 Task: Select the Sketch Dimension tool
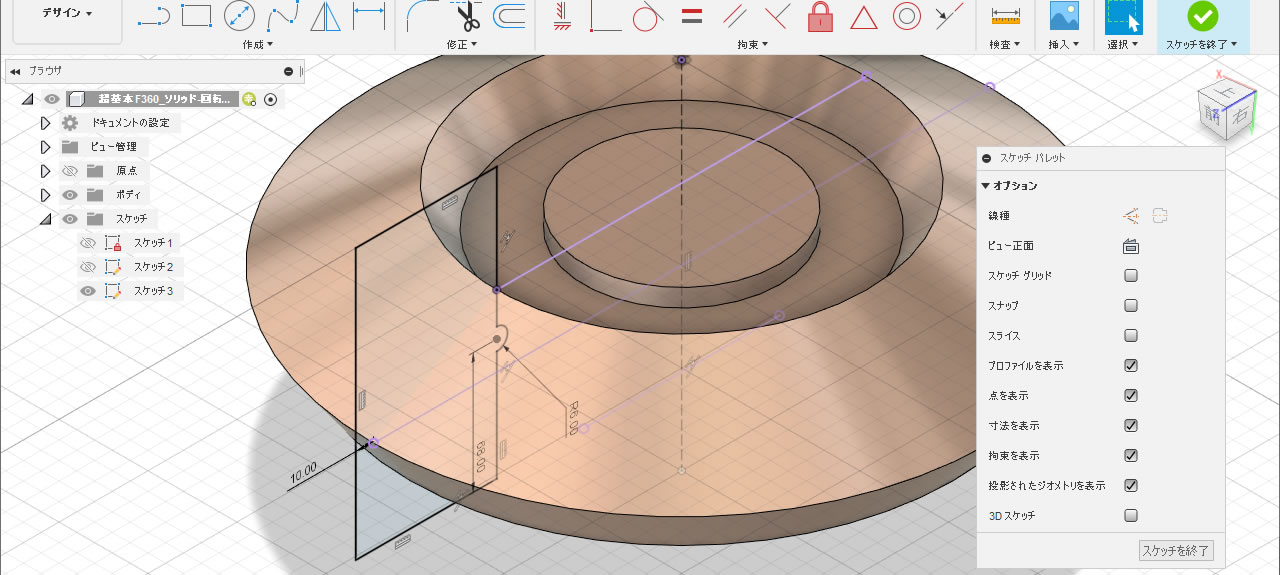(x=369, y=16)
